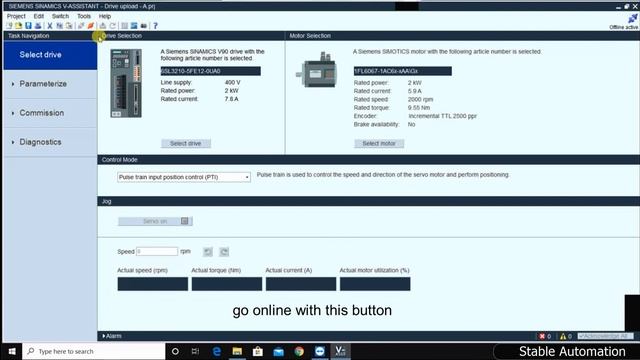This screenshot has width=640, height=360.
Task: Open the Edit menu
Action: [x=39, y=16]
